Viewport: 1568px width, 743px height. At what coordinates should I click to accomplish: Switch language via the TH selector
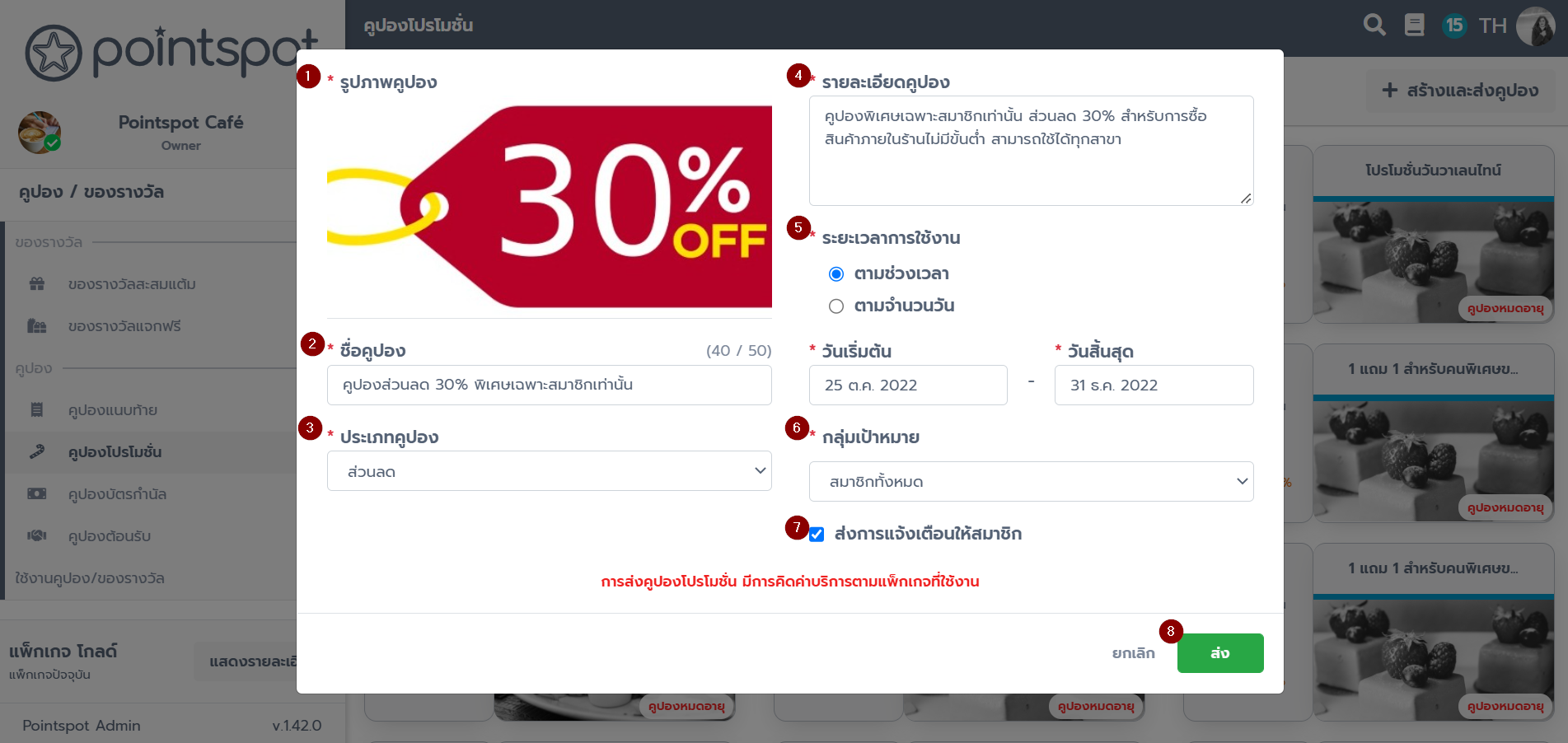coord(1492,26)
